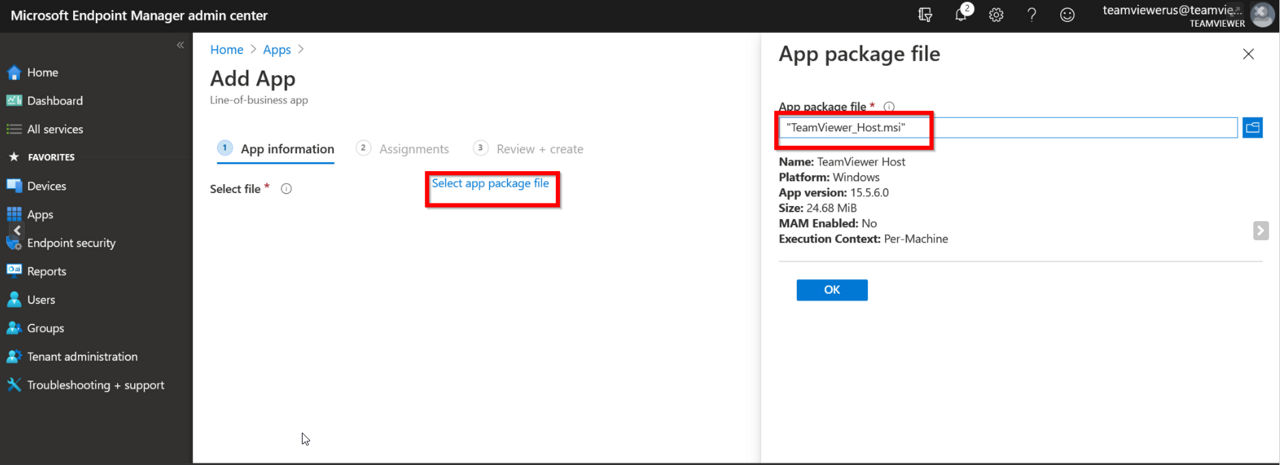Show info tooltip next to Select file
The height and width of the screenshot is (465, 1280).
286,189
